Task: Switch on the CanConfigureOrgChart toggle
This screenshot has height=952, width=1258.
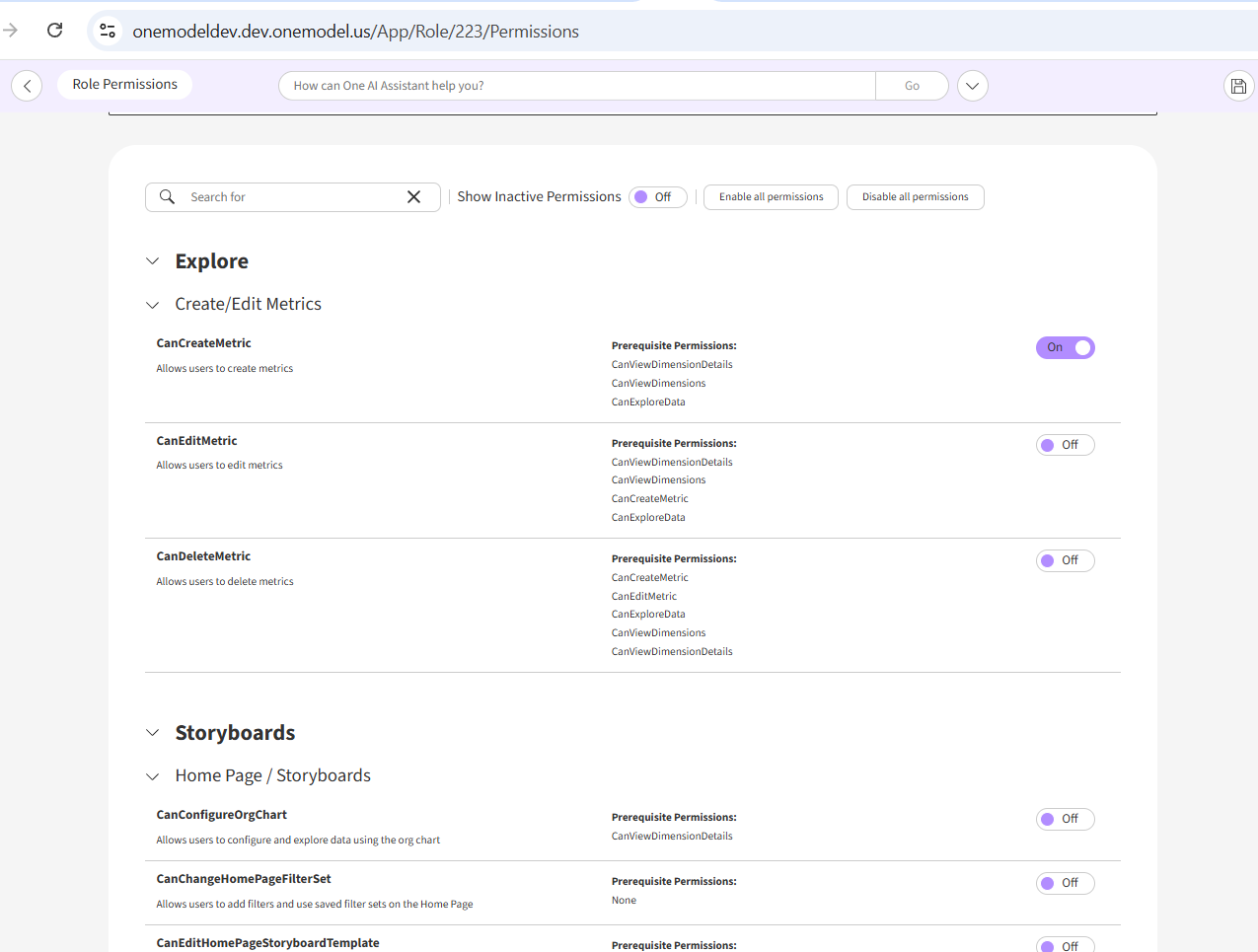Action: [x=1065, y=819]
